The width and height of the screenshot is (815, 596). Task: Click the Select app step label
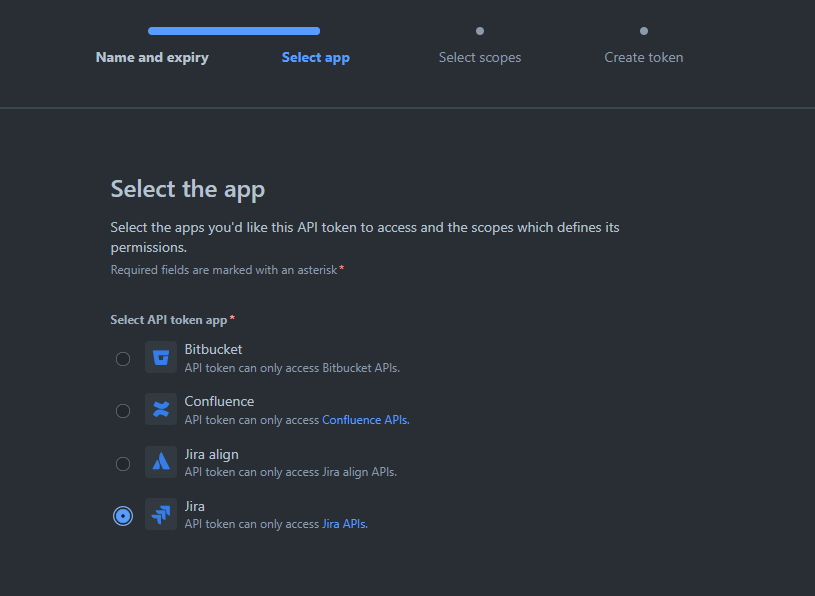[x=316, y=57]
